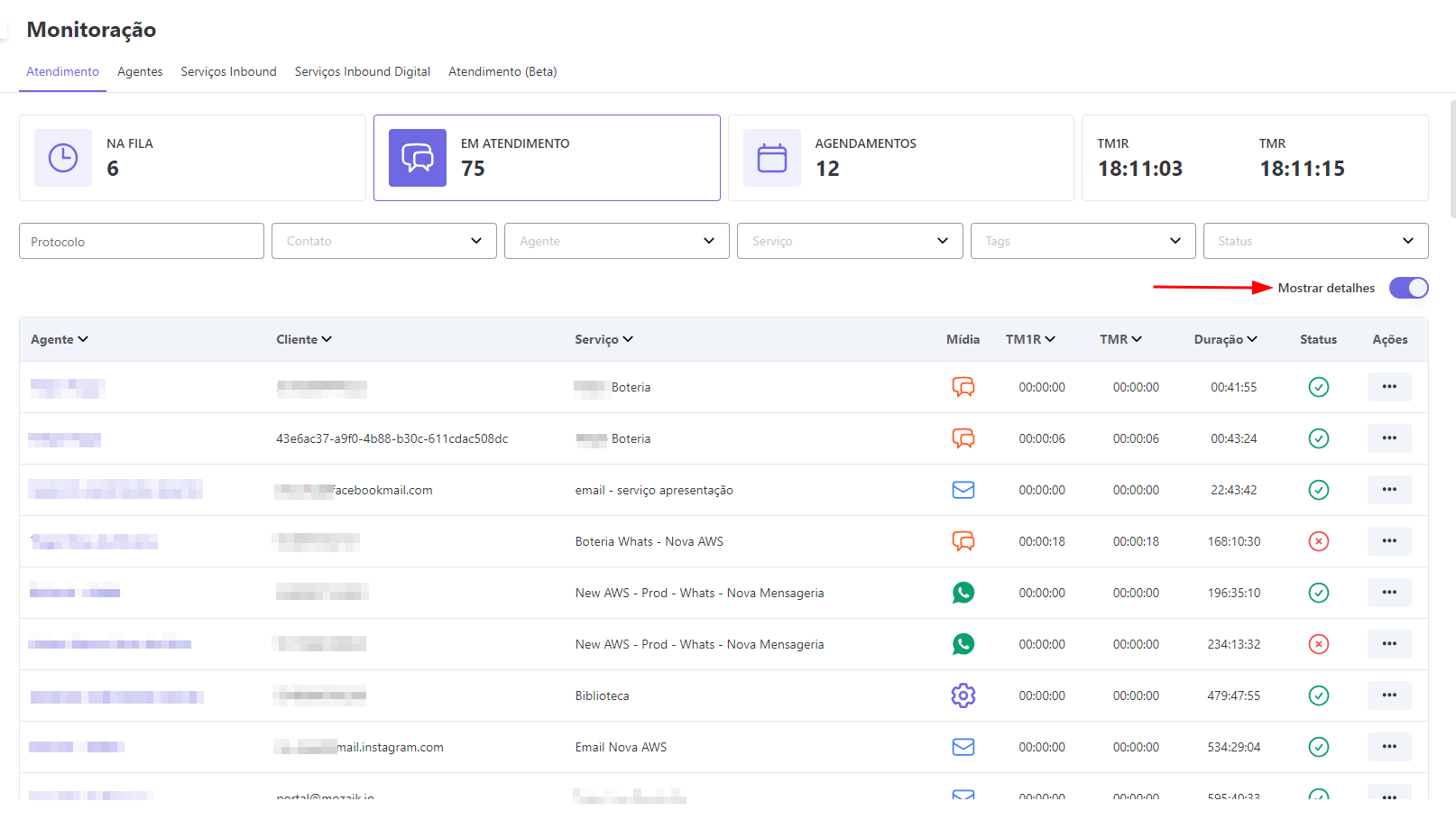Screen dimensions: 1456x820
Task: Click client ID 43e6ac37-a9f0-4b88-b30c-611cdac508dc
Action: (392, 438)
